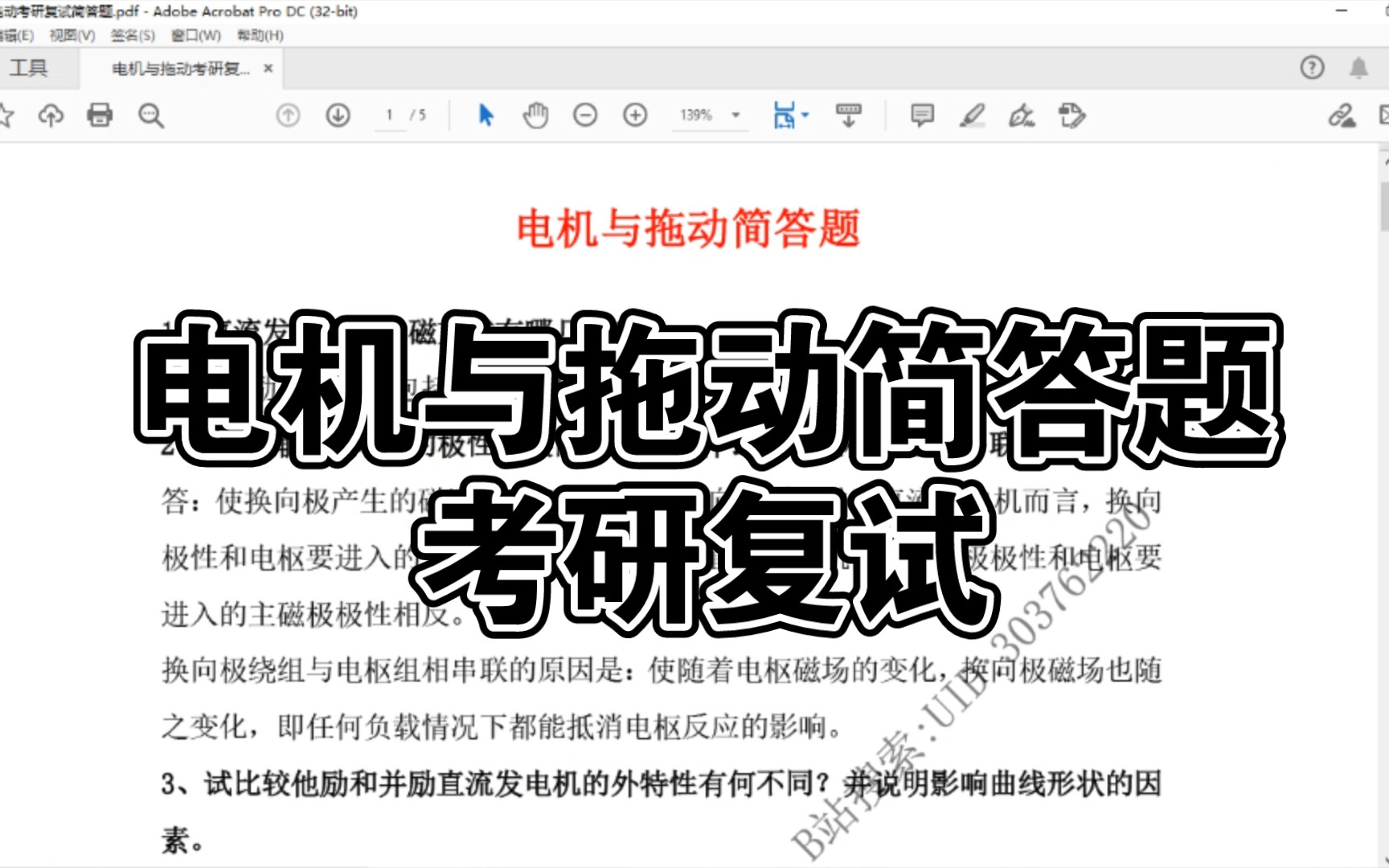
Task: Zoom out with minus button
Action: click(585, 116)
